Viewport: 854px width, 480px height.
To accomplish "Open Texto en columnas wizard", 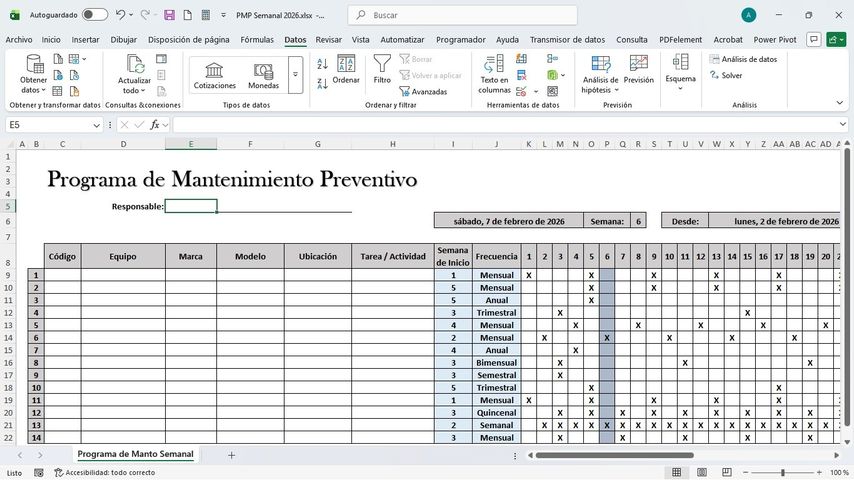I will pos(494,75).
